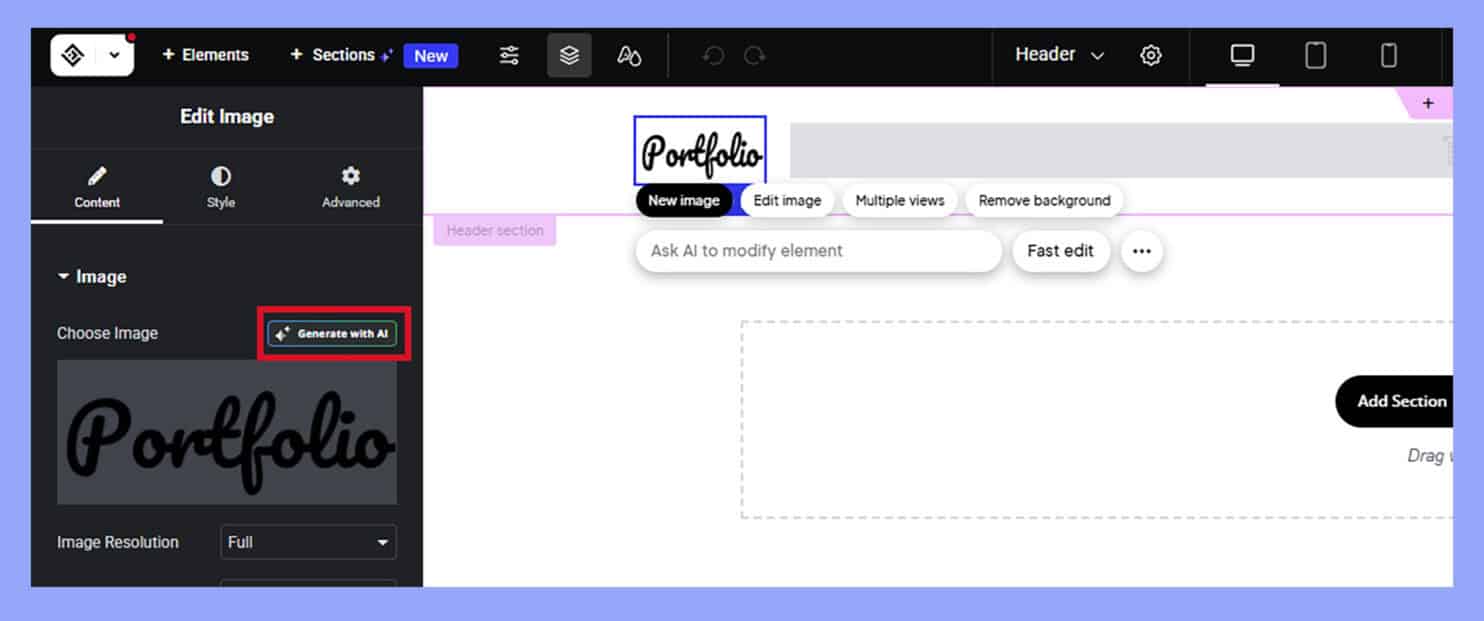Switch to tablet view icon
Viewport: 1484px width, 621px height.
pyautogui.click(x=1316, y=56)
